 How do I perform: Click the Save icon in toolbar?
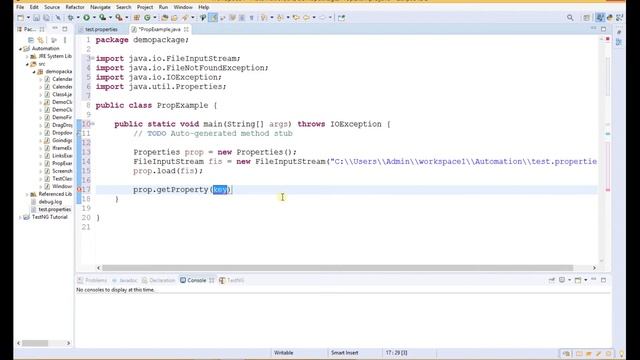point(36,18)
